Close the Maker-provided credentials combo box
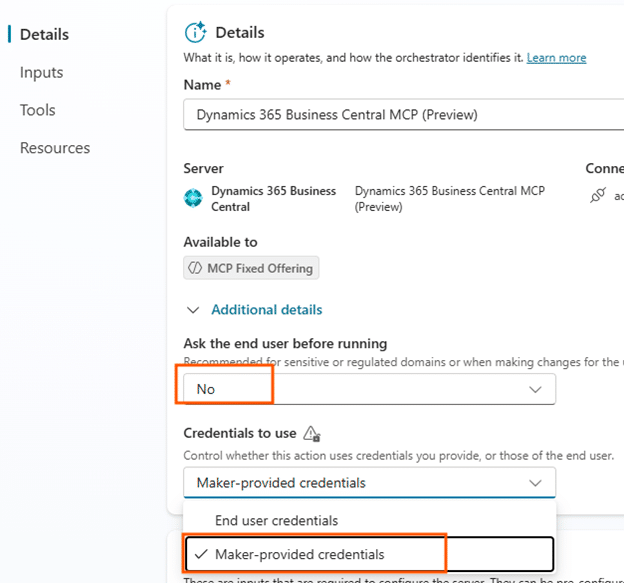This screenshot has height=583, width=624. (x=369, y=483)
